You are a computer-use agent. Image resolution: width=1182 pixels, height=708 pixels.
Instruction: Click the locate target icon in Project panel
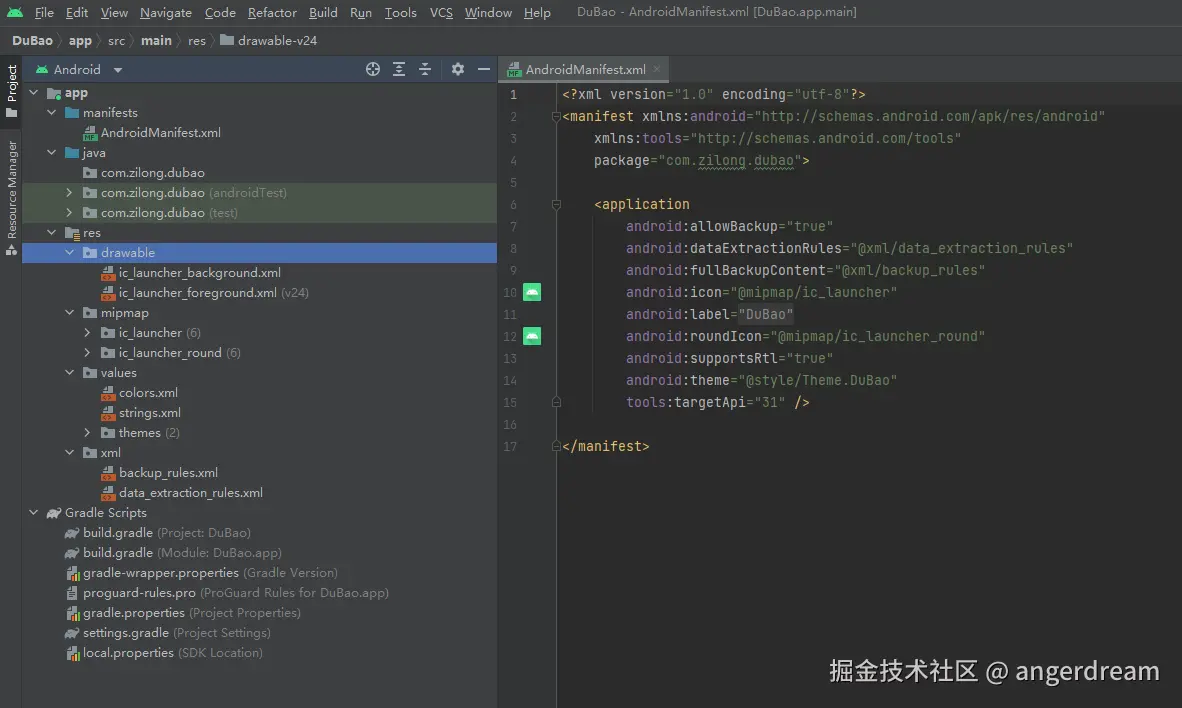coord(372,69)
